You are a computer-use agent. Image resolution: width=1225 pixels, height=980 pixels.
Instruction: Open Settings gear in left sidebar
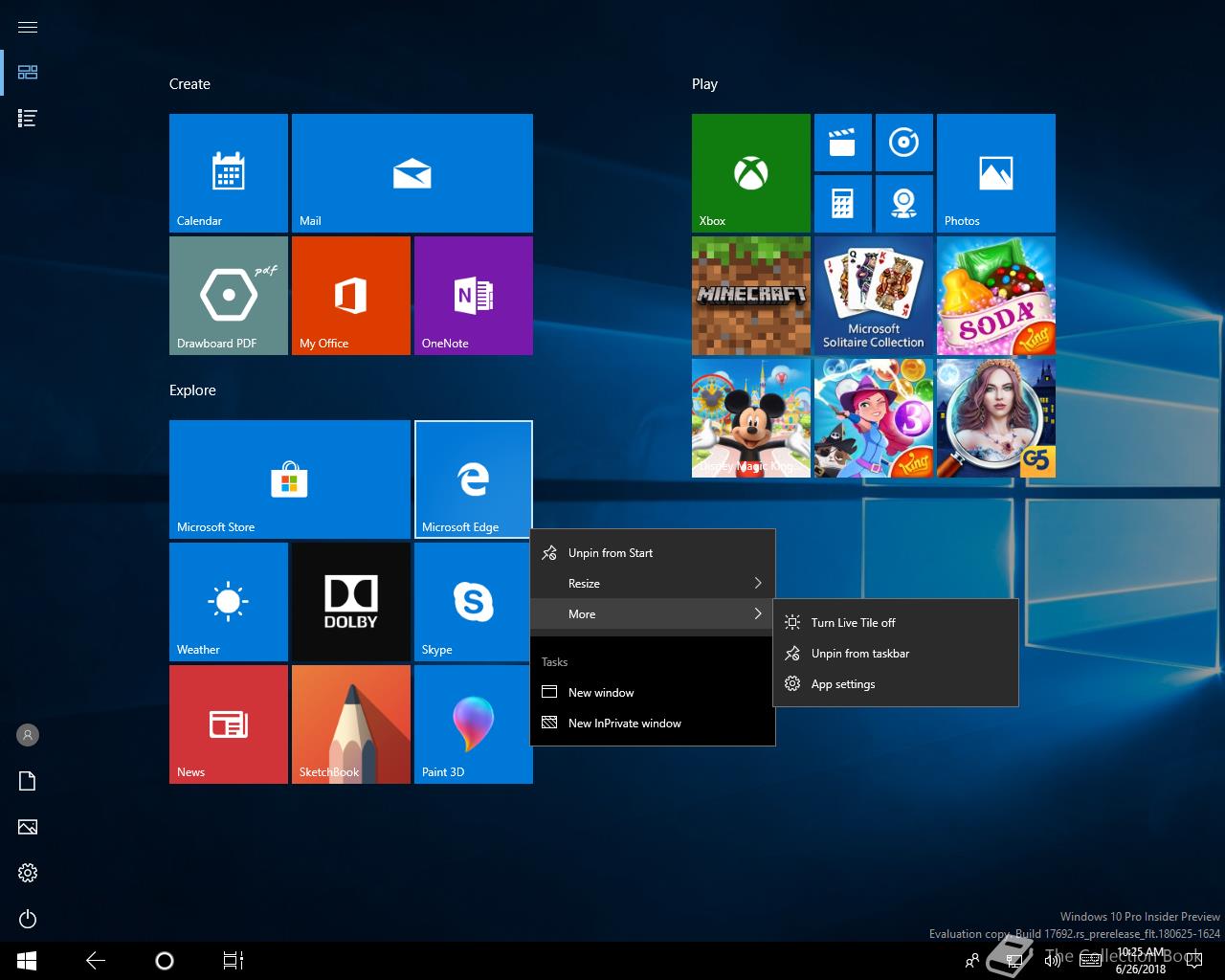[28, 873]
